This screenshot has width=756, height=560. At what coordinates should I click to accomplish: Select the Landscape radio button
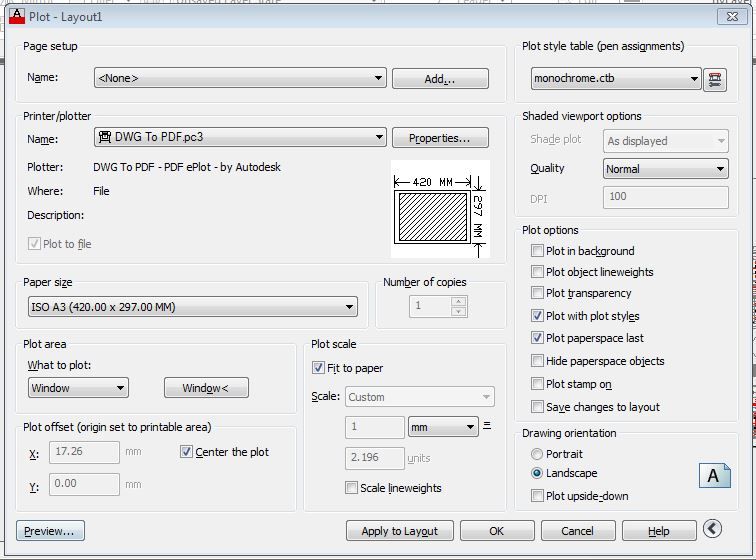[537, 473]
